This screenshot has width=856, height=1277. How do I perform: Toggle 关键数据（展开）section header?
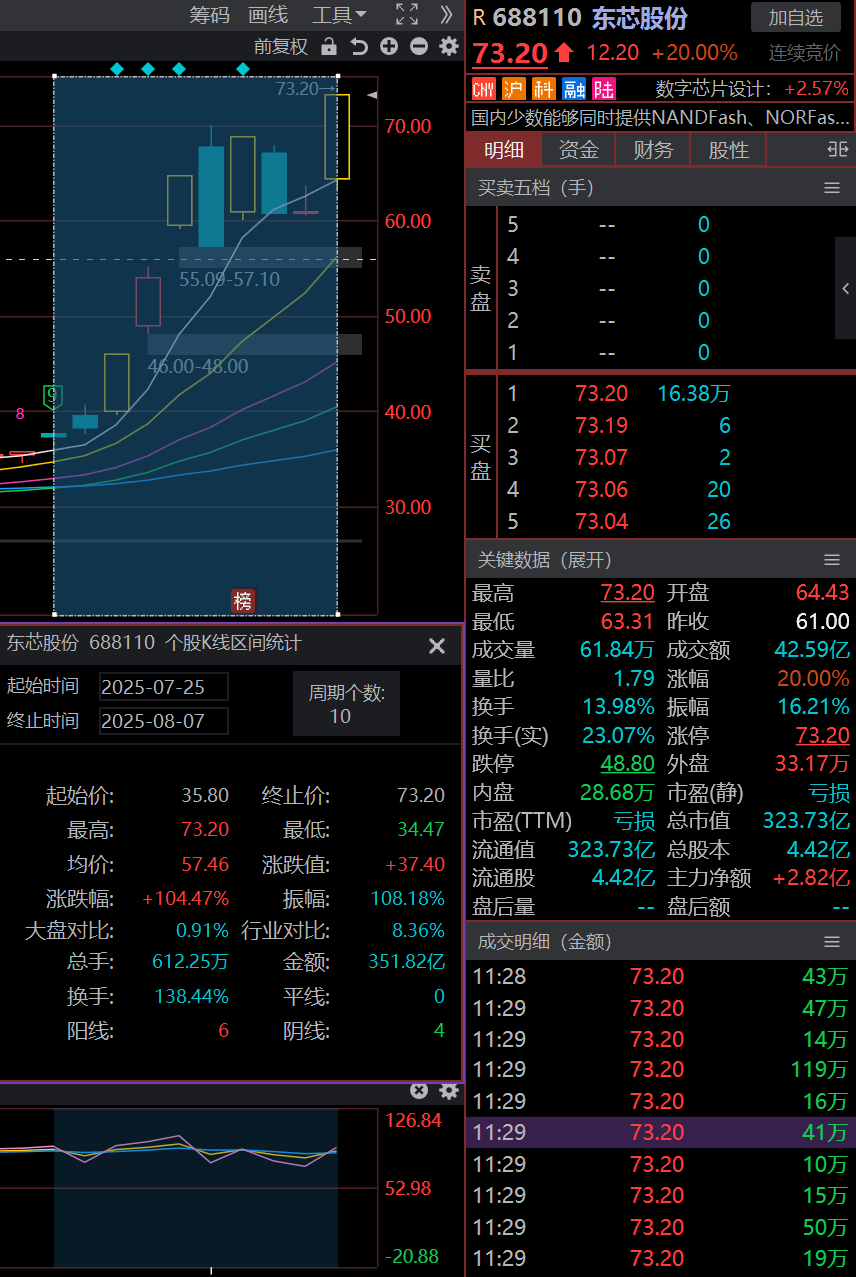(545, 560)
